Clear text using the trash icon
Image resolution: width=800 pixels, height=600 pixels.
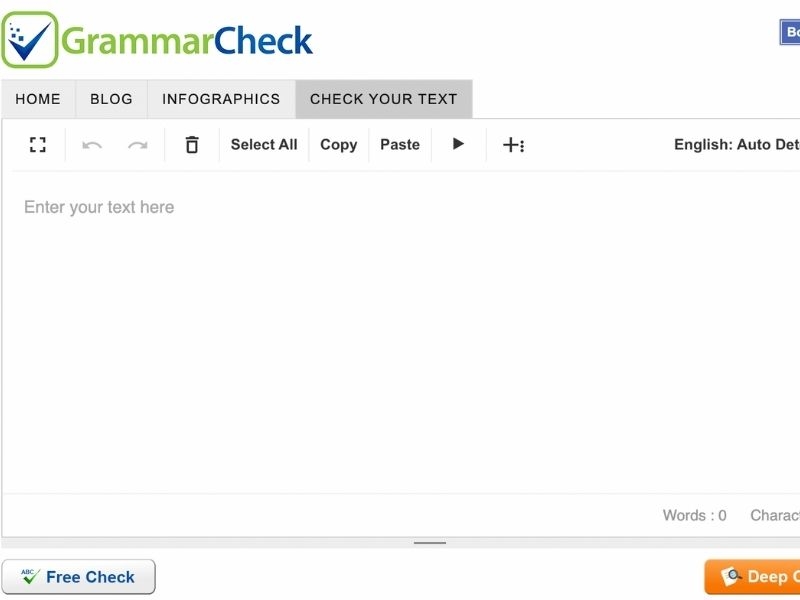pos(191,144)
